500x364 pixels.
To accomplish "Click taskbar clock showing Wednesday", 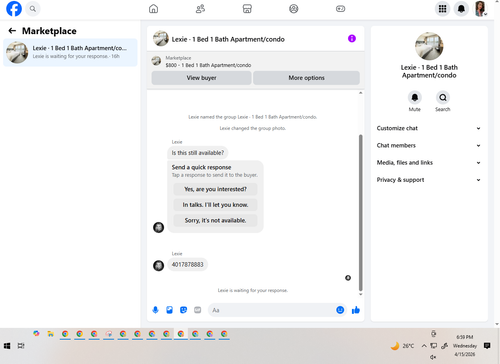I will click(x=465, y=346).
